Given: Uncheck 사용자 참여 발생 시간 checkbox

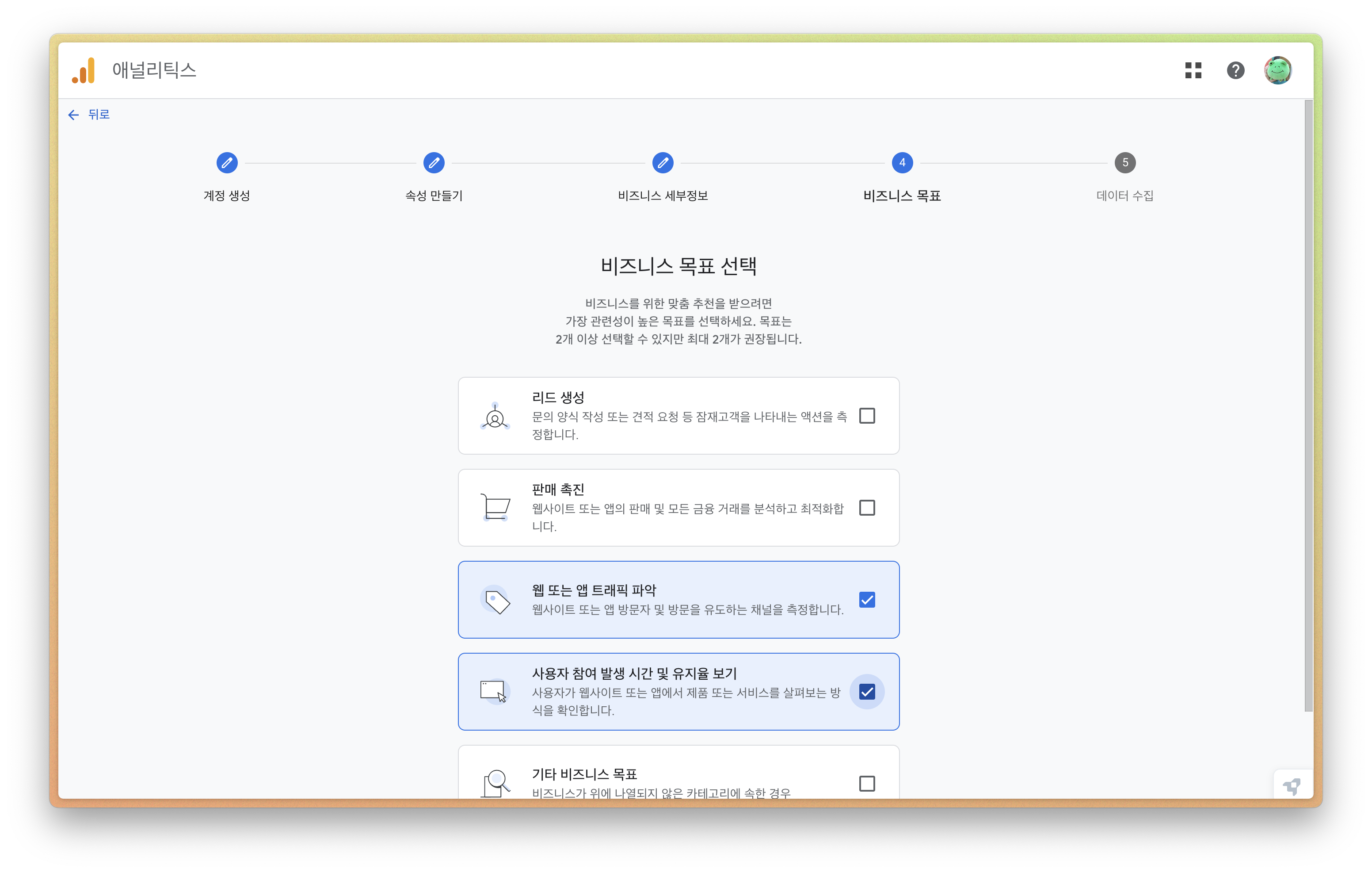Looking at the screenshot, I should [867, 692].
